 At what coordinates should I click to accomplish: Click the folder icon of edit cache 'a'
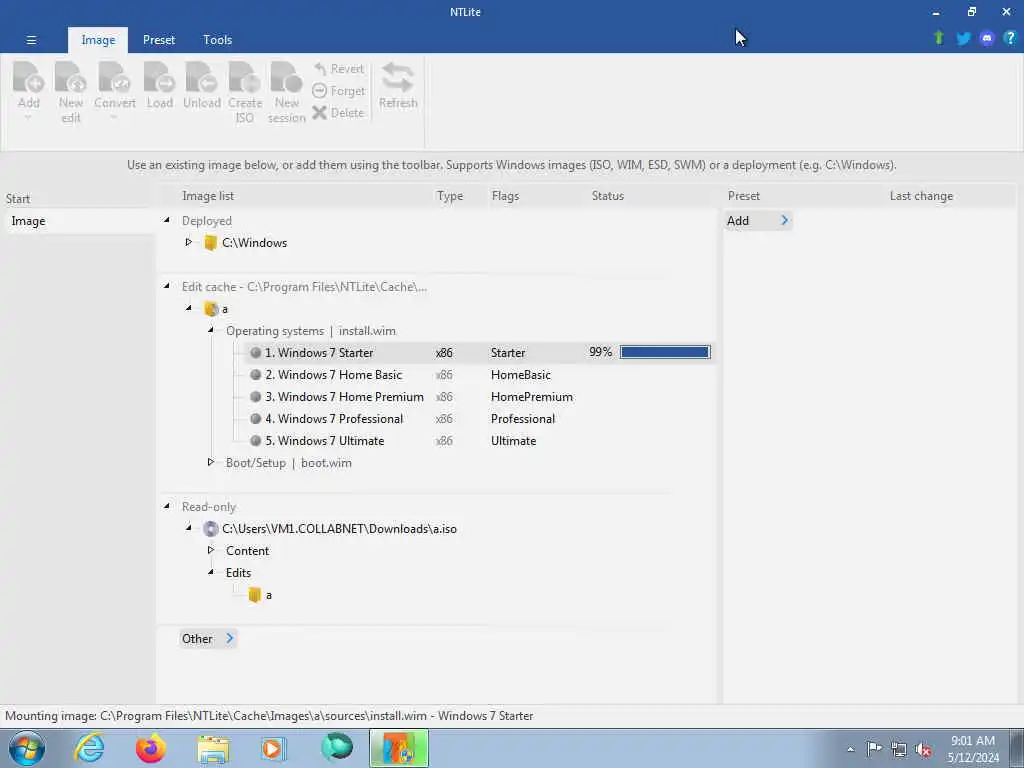210,309
